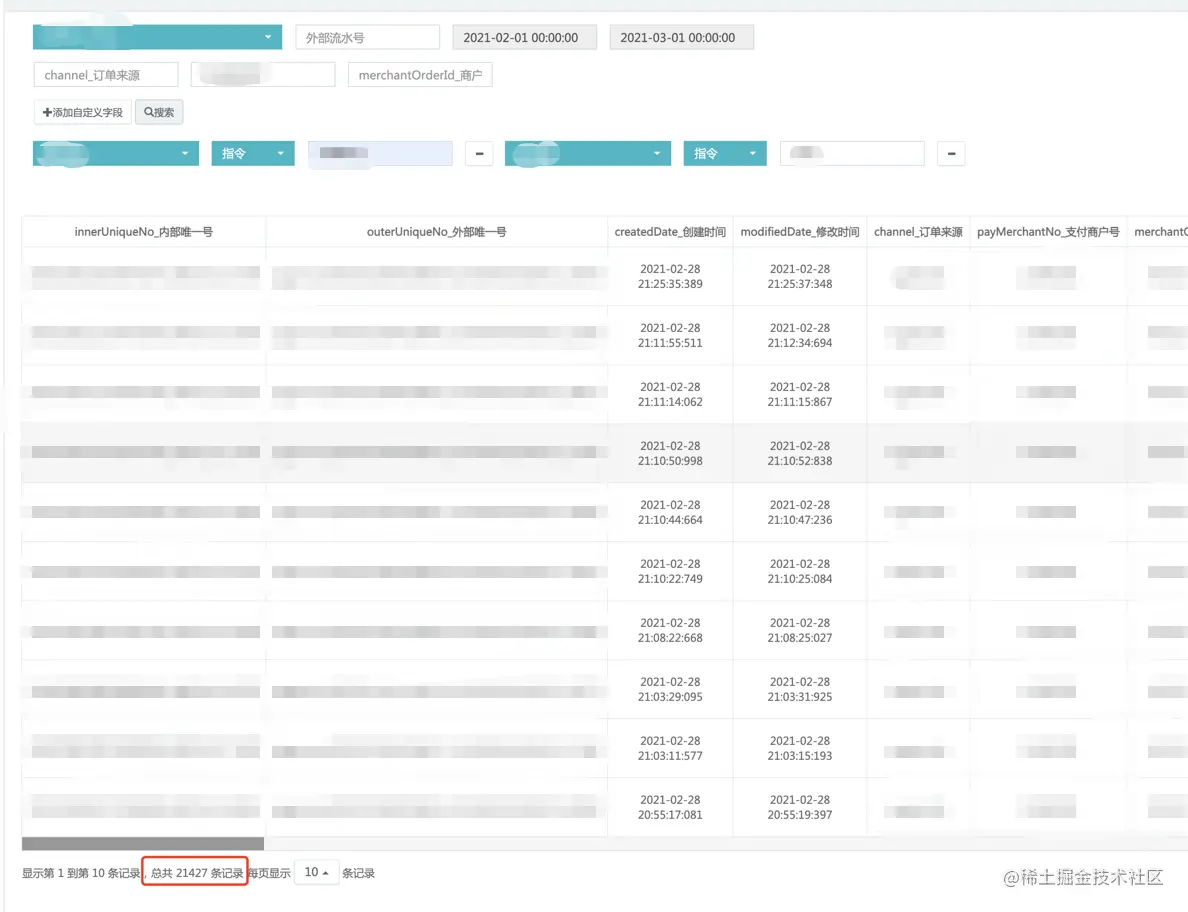
Task: Select created time 21:10:50:998 cell
Action: pyautogui.click(x=670, y=454)
